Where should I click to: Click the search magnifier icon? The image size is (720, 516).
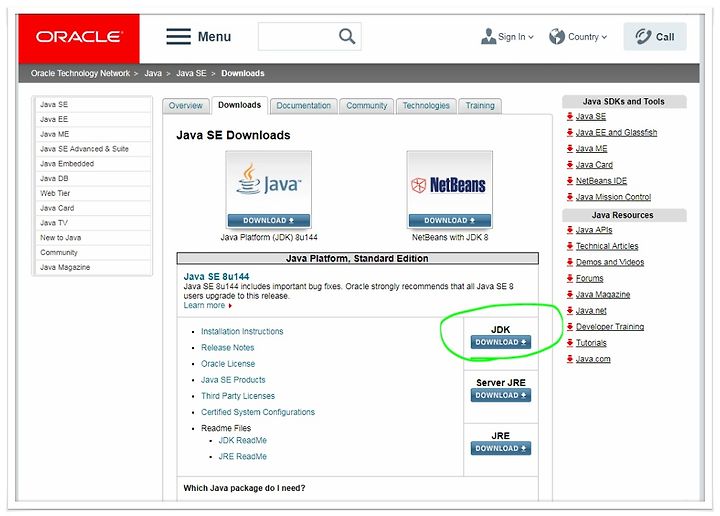pos(347,36)
